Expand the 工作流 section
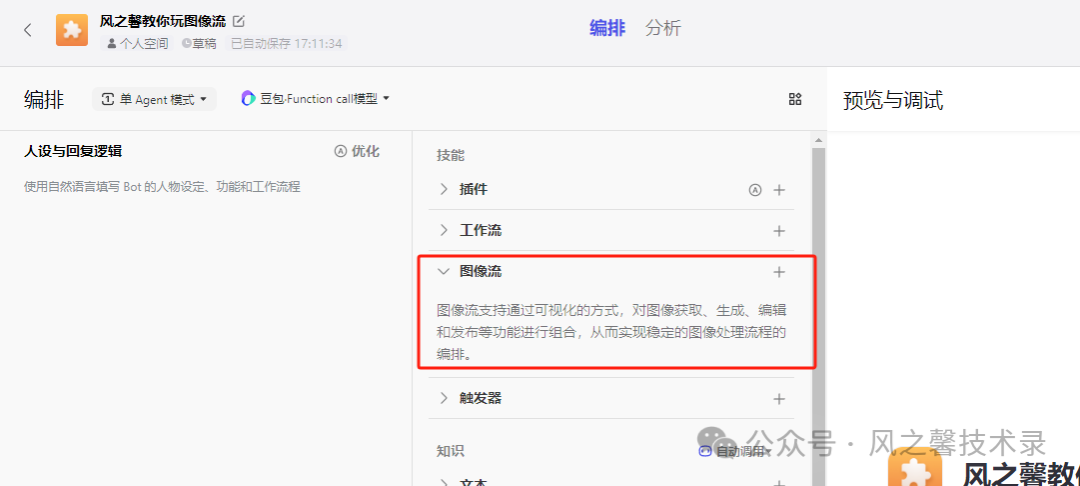The width and height of the screenshot is (1080, 486). pyautogui.click(x=444, y=231)
